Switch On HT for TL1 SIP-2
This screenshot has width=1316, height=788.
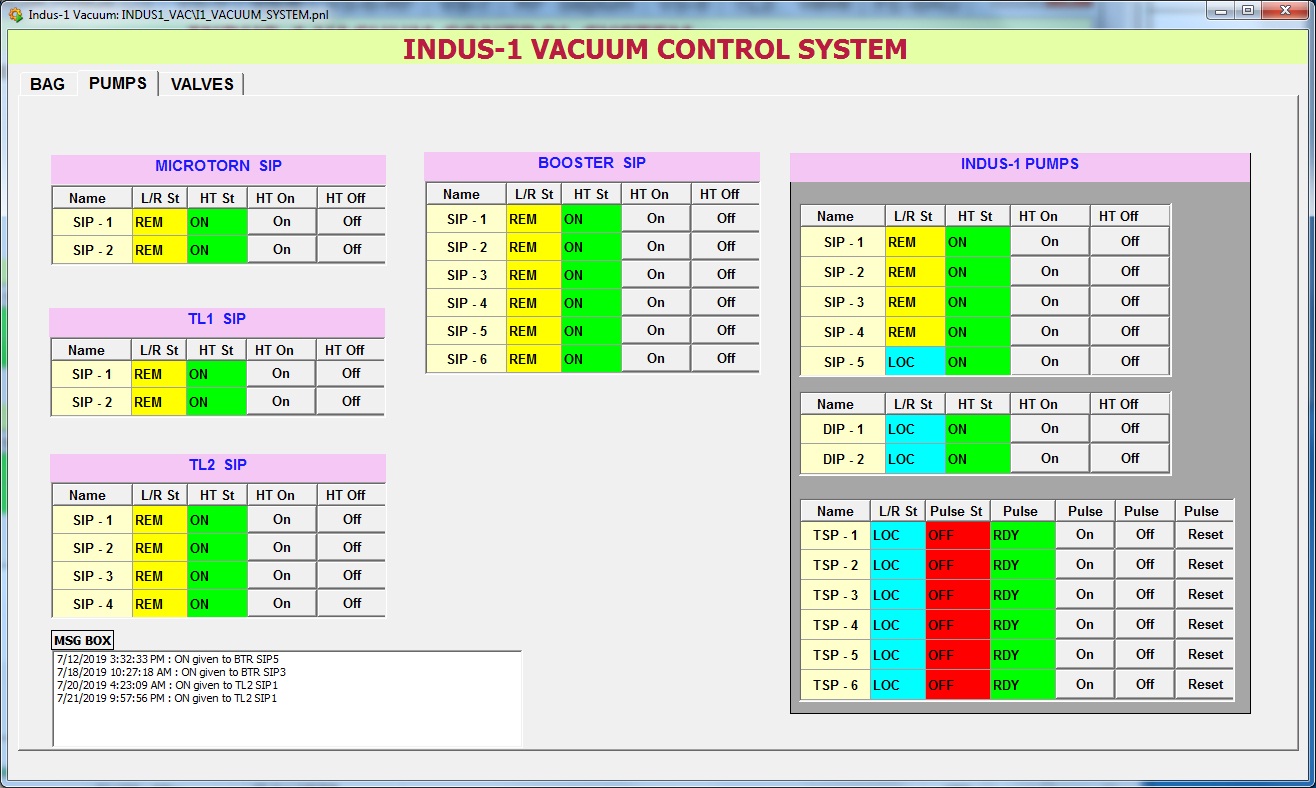[x=281, y=401]
